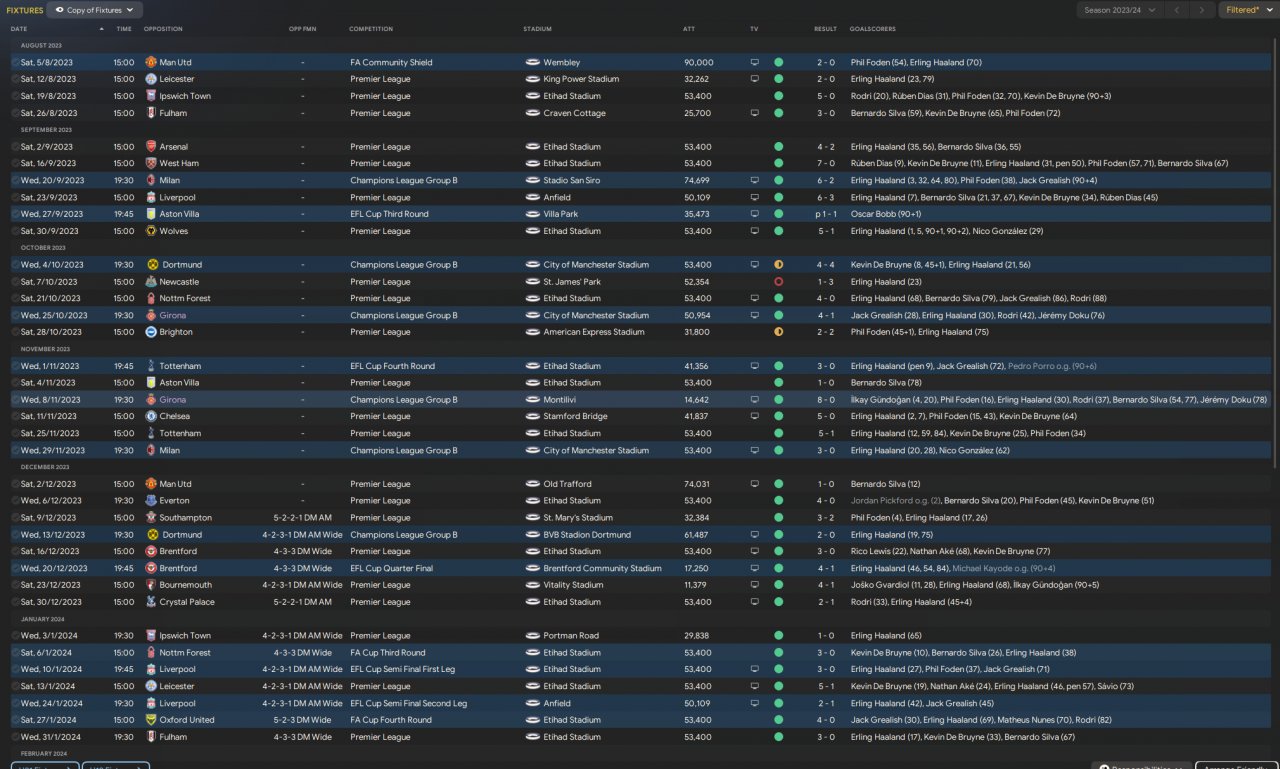Click the 1 - 3 result against Newcastle
The image size is (1280, 769).
click(x=825, y=282)
